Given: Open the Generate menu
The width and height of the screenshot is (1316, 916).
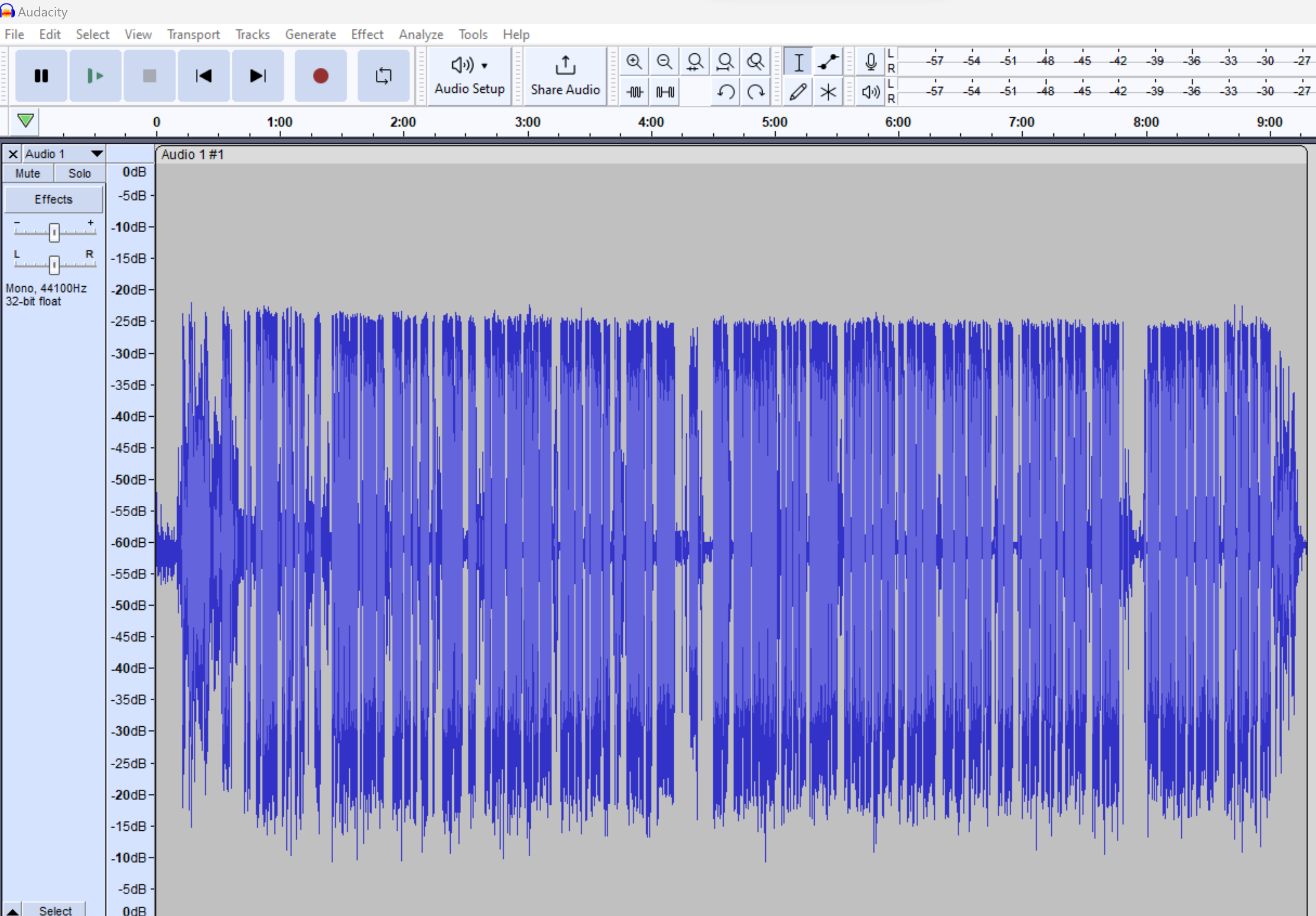Looking at the screenshot, I should (x=310, y=34).
